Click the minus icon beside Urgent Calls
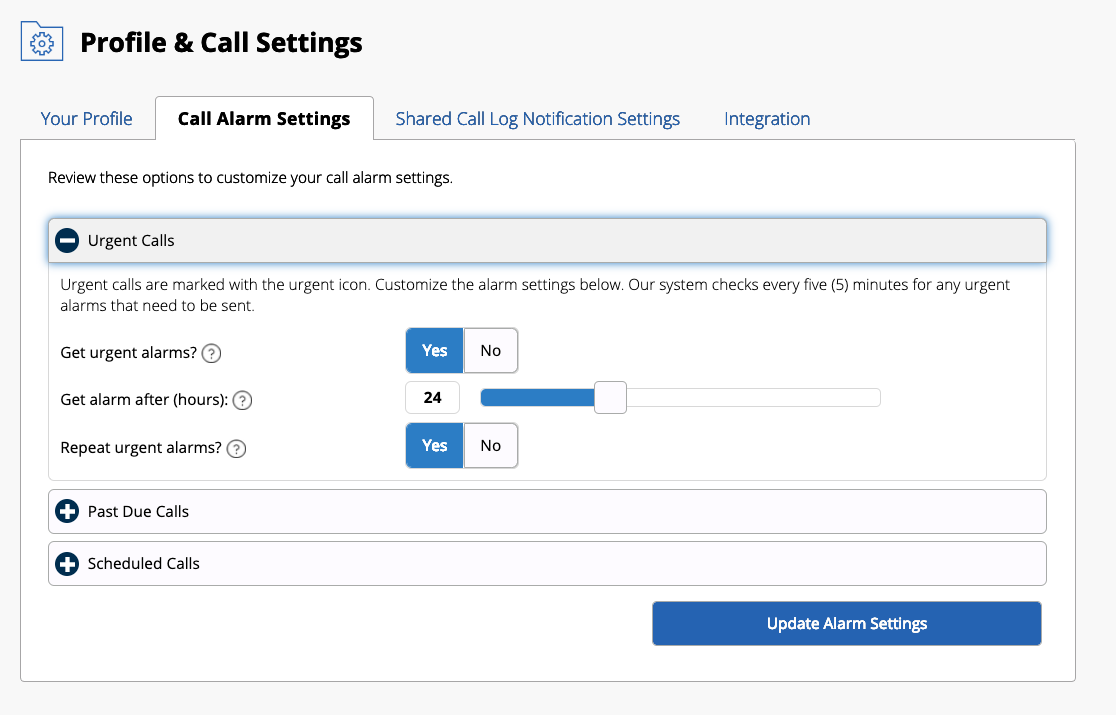The image size is (1116, 715). pyautogui.click(x=68, y=241)
